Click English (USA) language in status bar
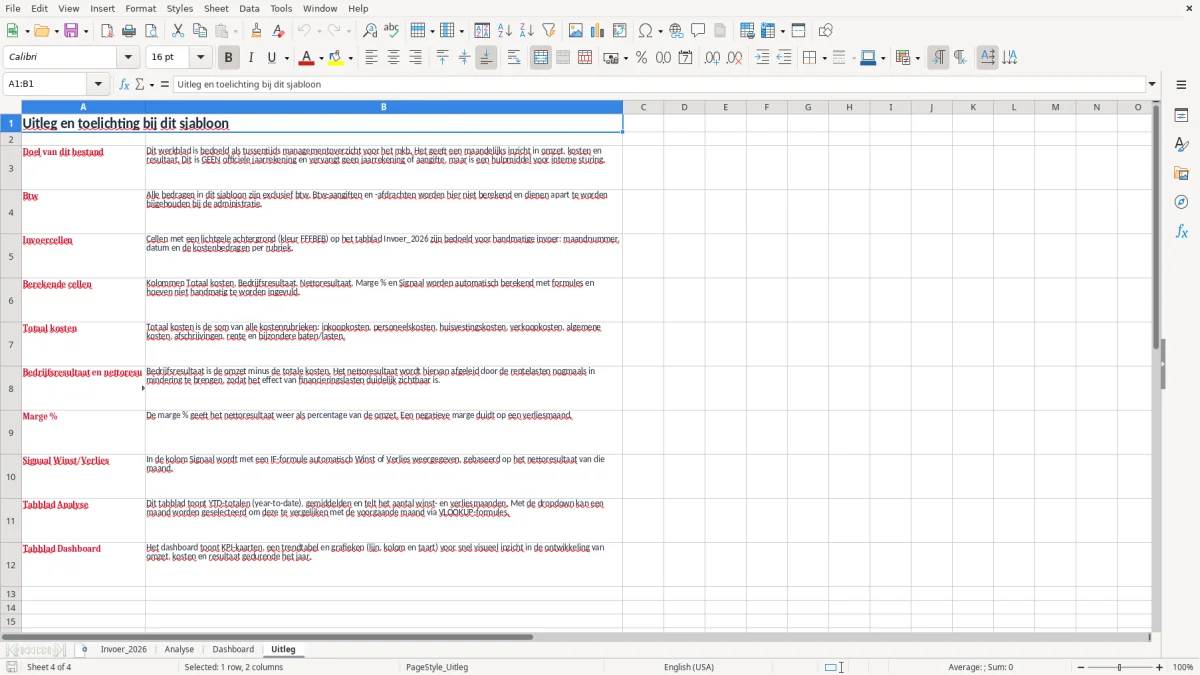Image resolution: width=1200 pixels, height=675 pixels. pyautogui.click(x=689, y=667)
